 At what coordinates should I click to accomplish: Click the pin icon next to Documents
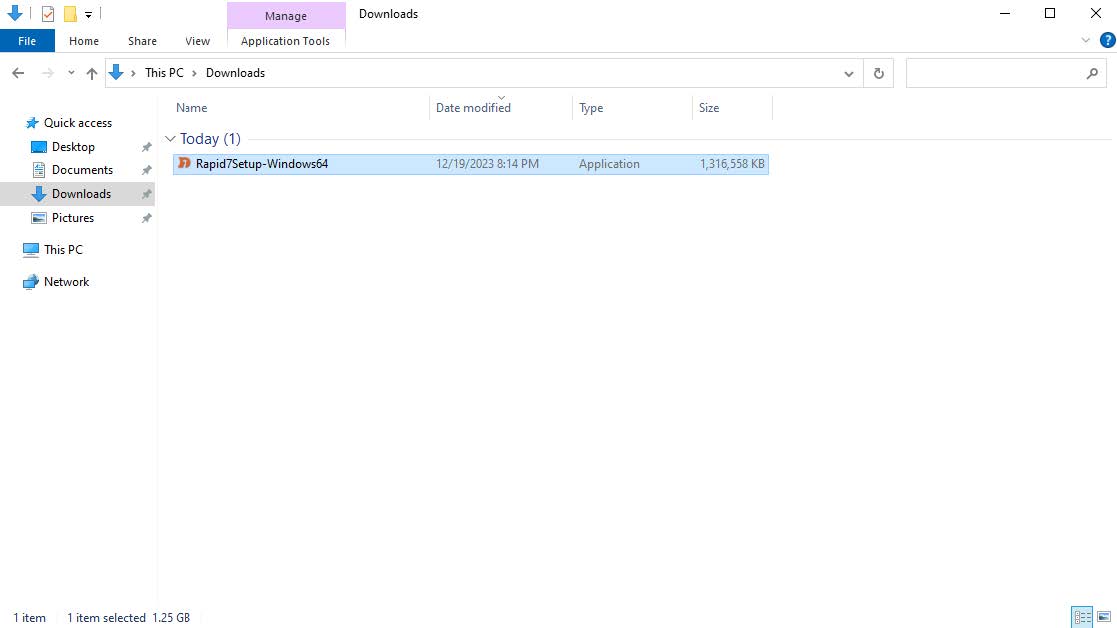pyautogui.click(x=146, y=171)
